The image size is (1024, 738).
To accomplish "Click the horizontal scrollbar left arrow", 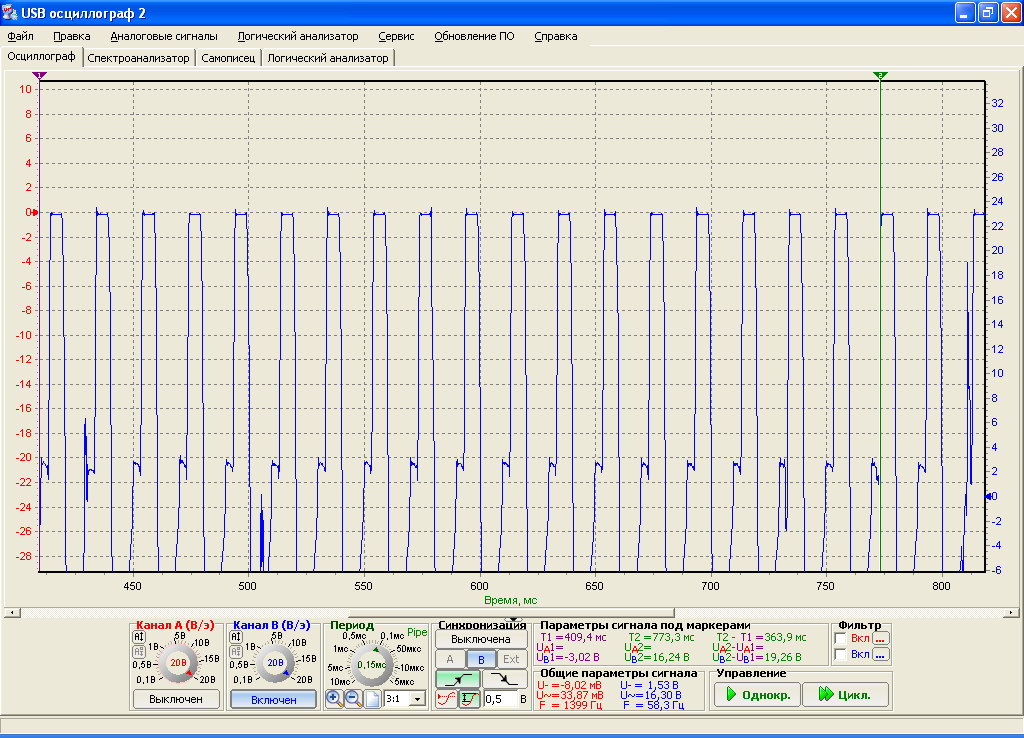I will 12,613.
